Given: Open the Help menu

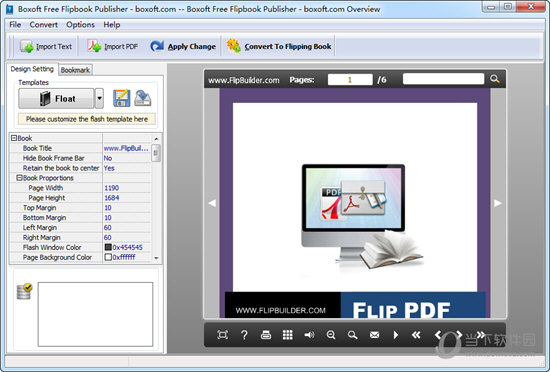Looking at the screenshot, I should click(112, 25).
